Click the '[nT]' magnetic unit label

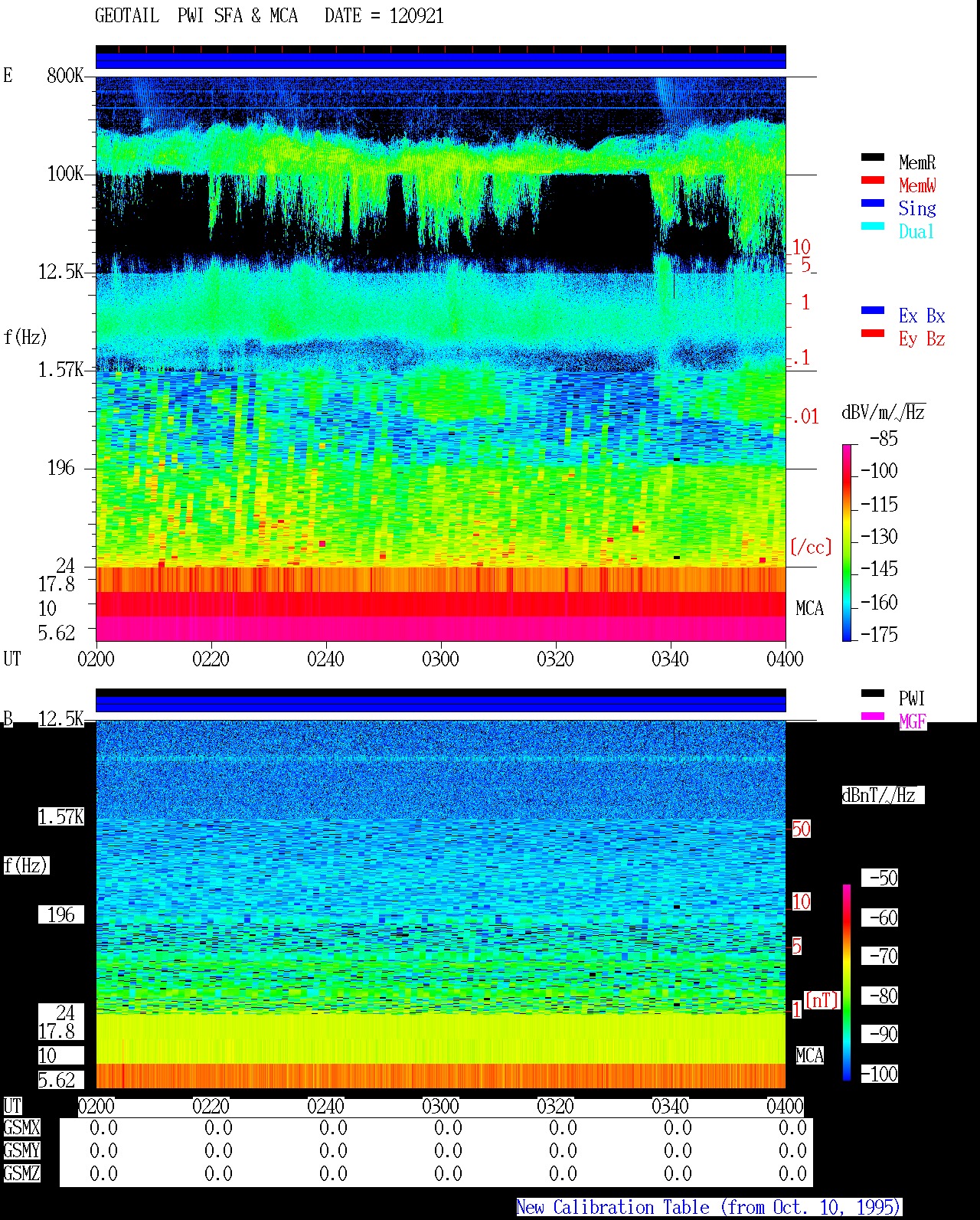point(822,999)
